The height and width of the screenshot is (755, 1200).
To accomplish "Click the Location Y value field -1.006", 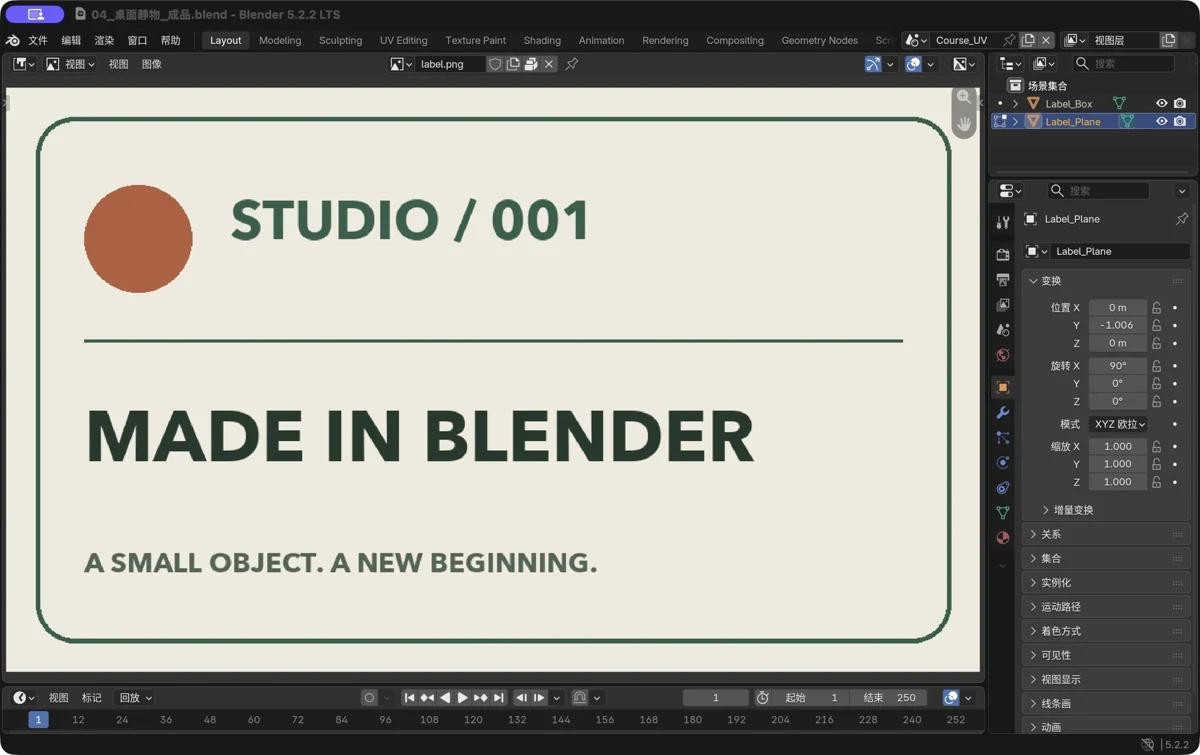I will (x=1118, y=325).
